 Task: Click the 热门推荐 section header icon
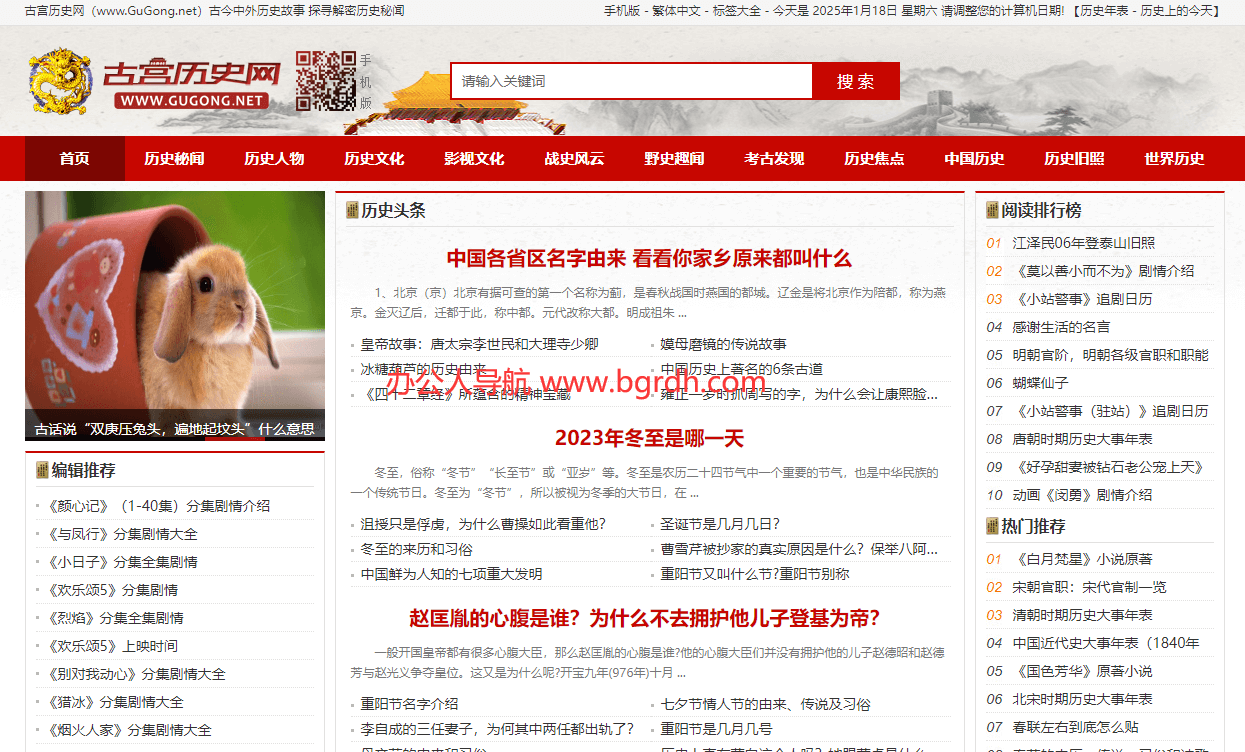(x=992, y=526)
